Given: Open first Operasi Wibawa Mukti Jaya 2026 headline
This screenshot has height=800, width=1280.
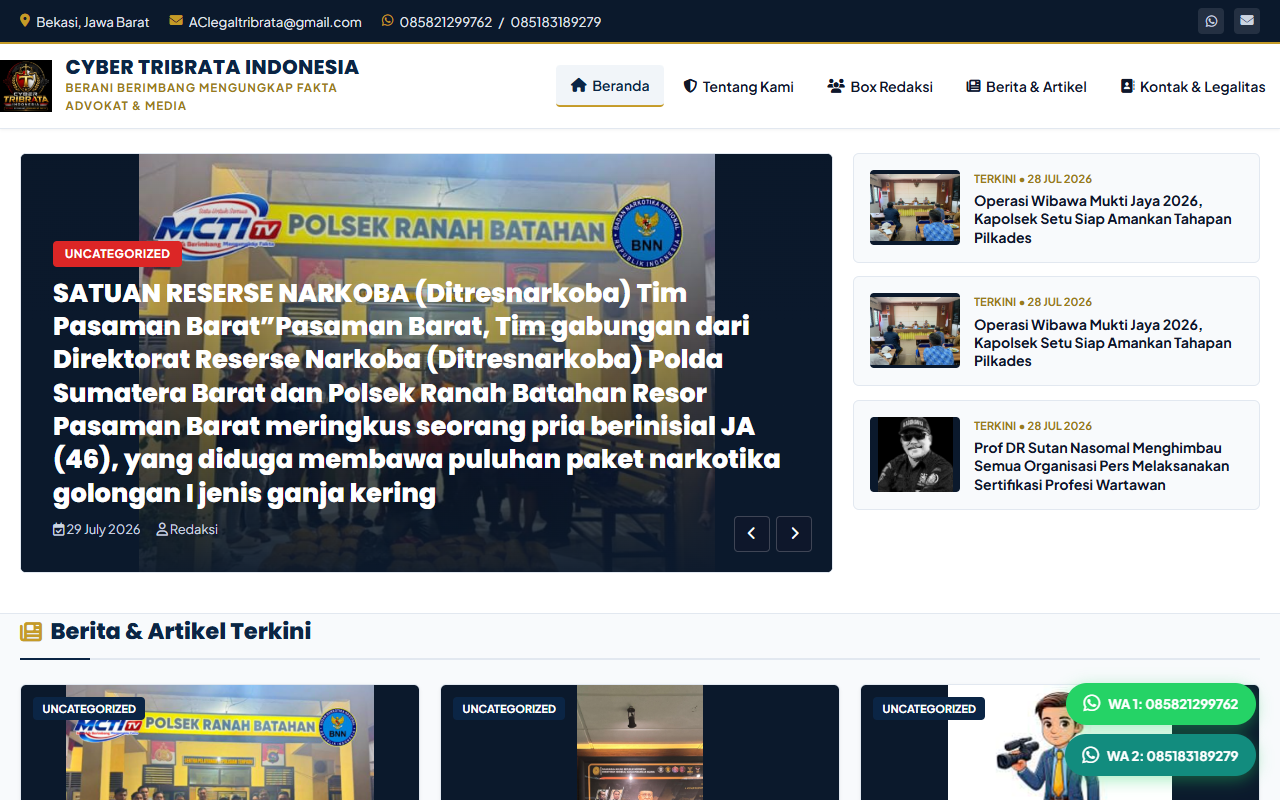Looking at the screenshot, I should point(1103,219).
